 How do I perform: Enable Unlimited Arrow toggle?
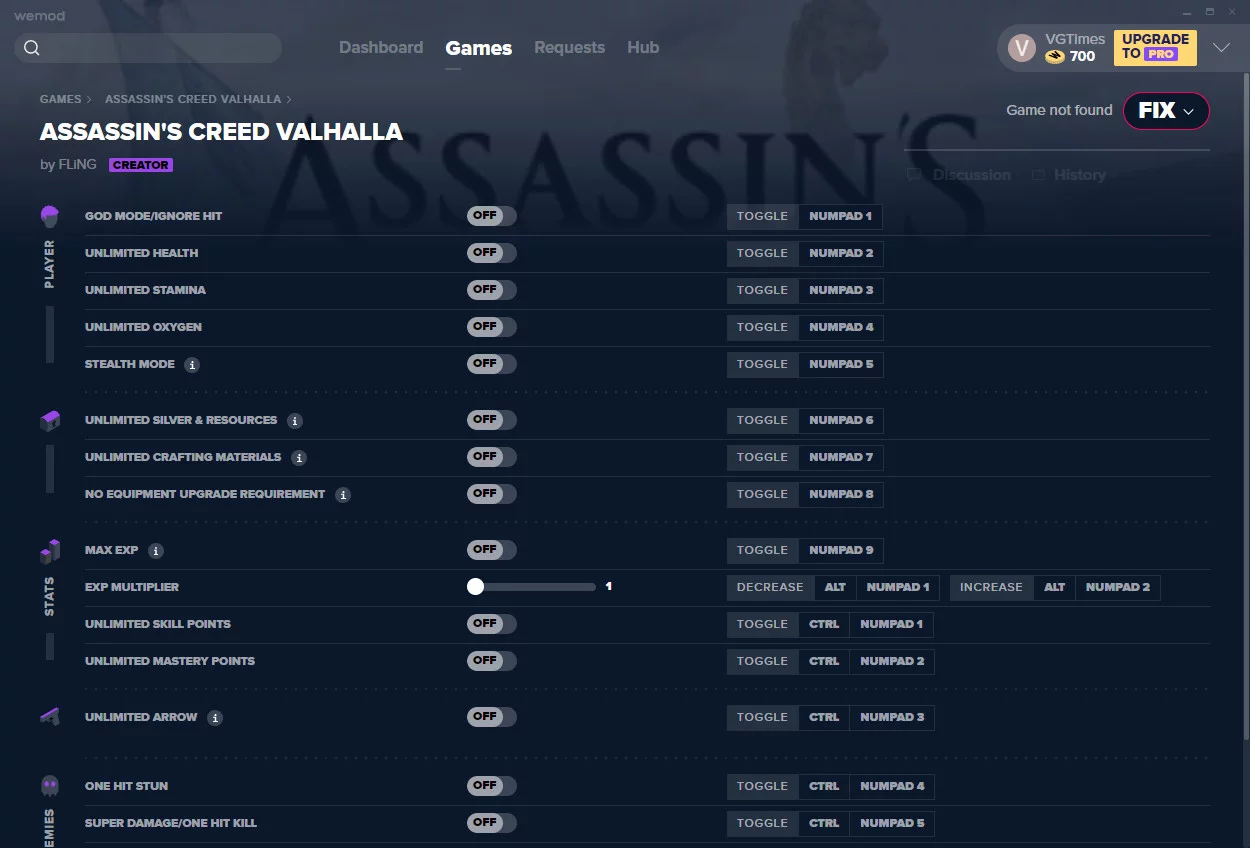[x=492, y=717]
